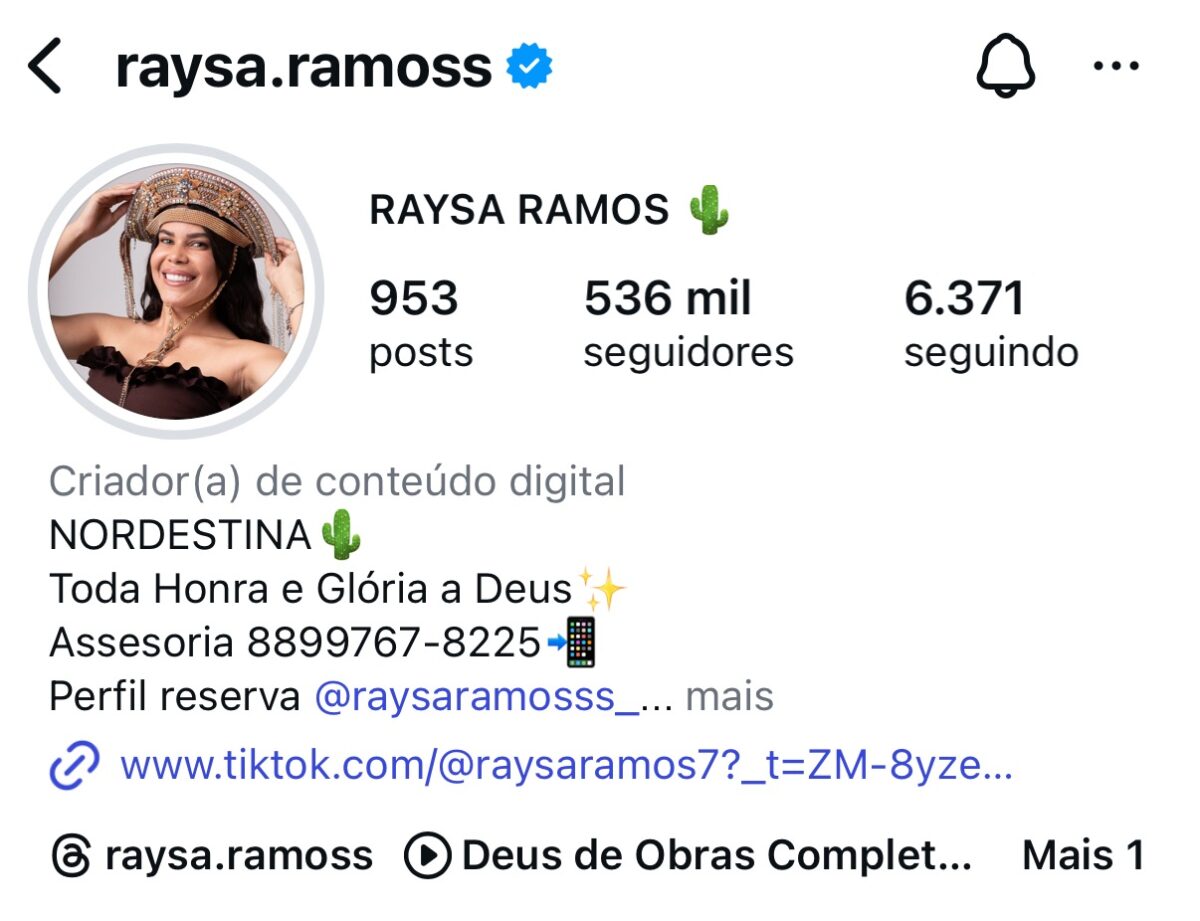Viewport: 1200px width, 921px height.
Task: Click the 'Criador(a) de conteúdo digital' category
Action: click(x=337, y=481)
